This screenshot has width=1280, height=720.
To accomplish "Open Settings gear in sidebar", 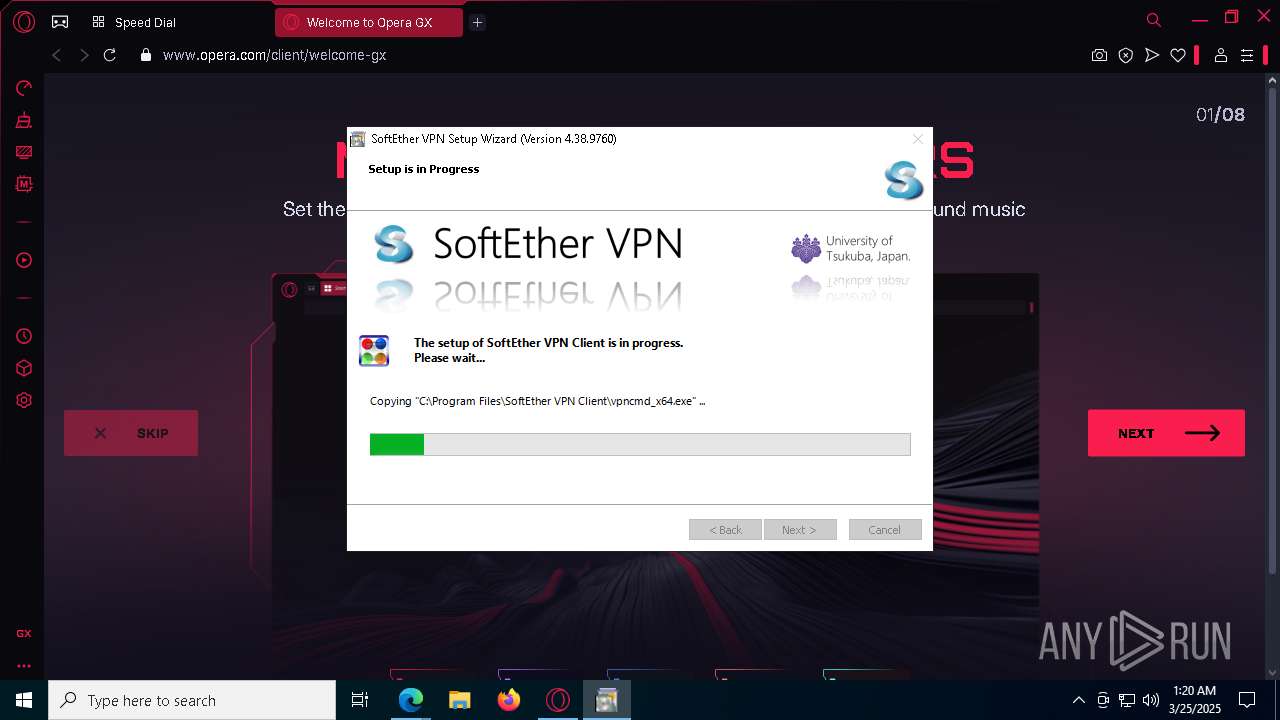I will [x=24, y=400].
